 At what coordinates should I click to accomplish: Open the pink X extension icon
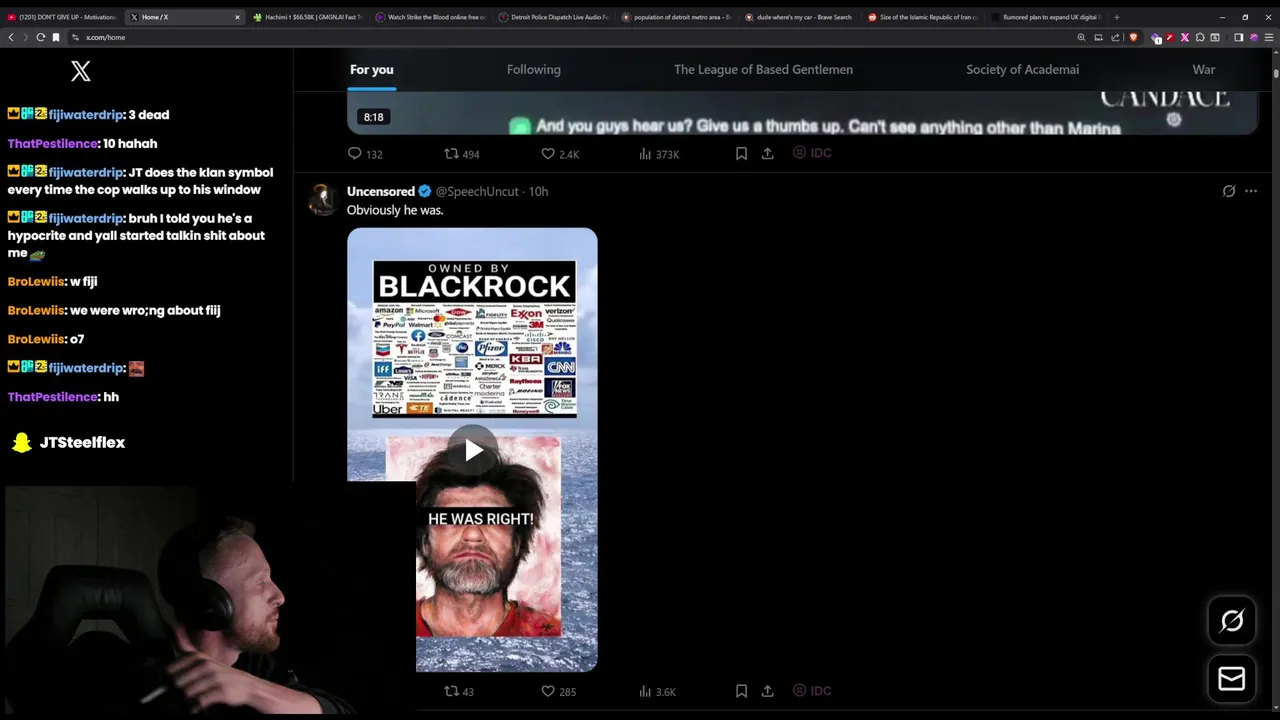click(x=1185, y=37)
